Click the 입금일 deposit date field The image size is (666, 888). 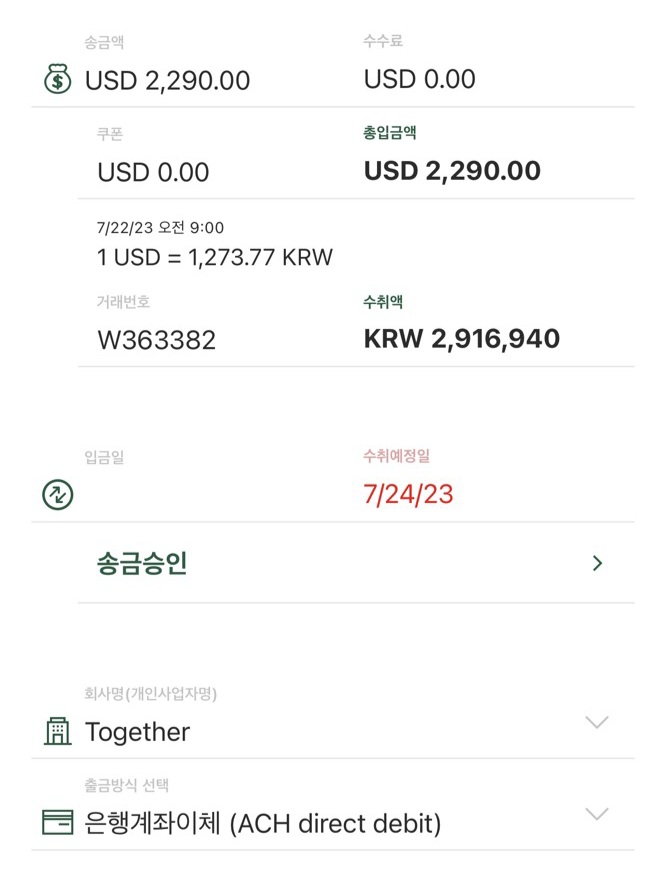click(x=104, y=458)
